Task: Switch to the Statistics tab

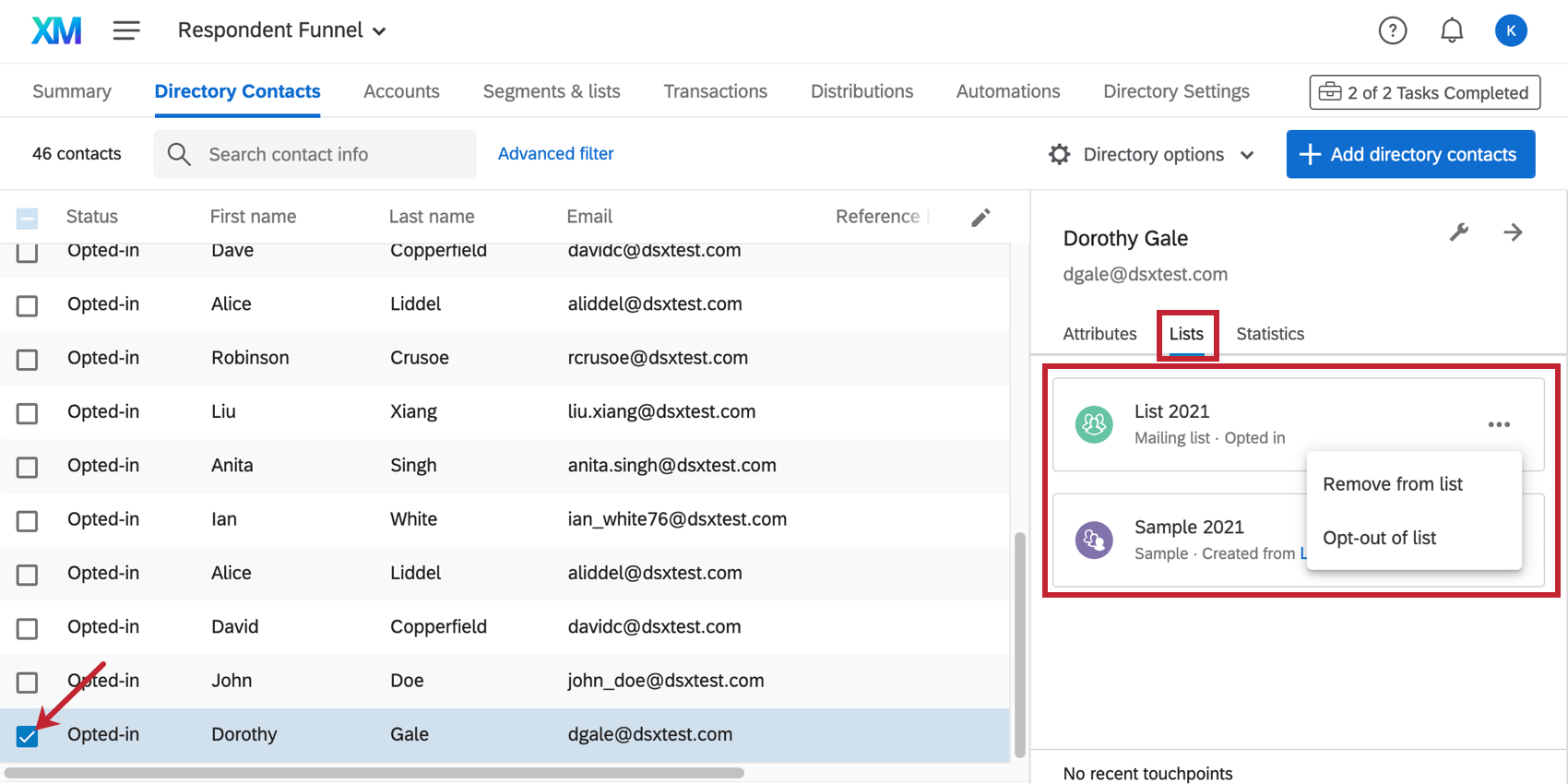Action: coord(1269,334)
